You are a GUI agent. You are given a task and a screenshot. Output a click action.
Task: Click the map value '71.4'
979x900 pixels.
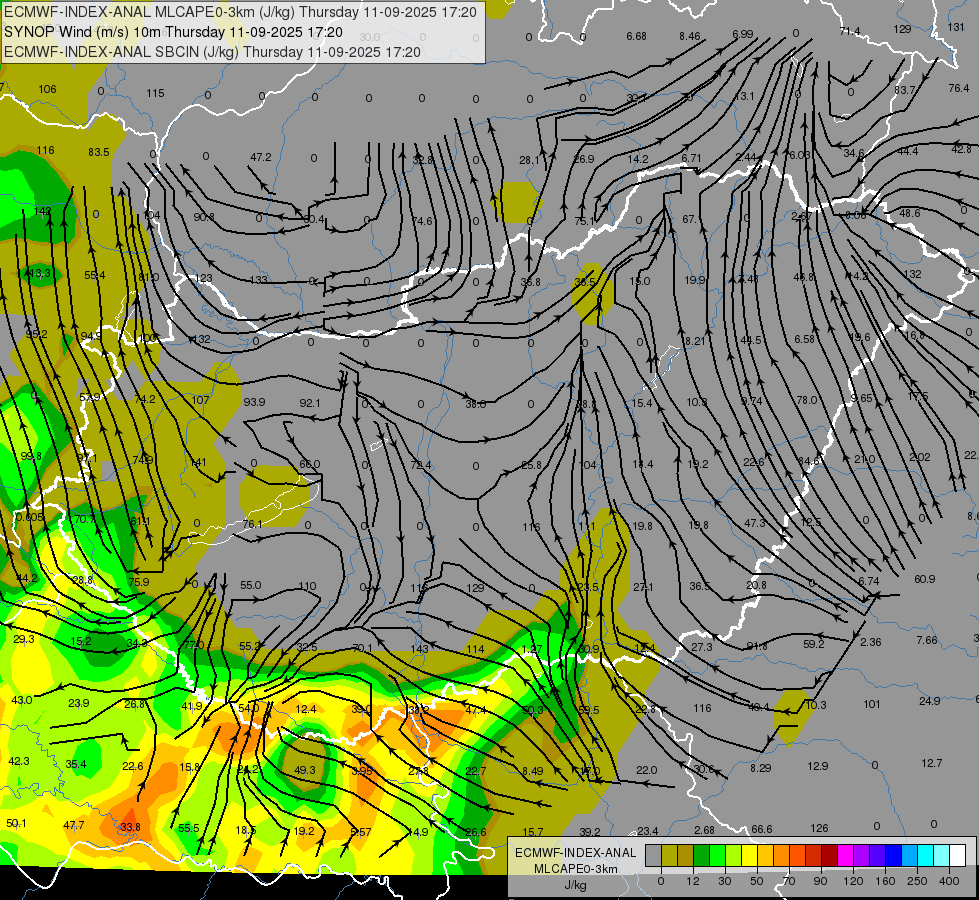click(850, 31)
